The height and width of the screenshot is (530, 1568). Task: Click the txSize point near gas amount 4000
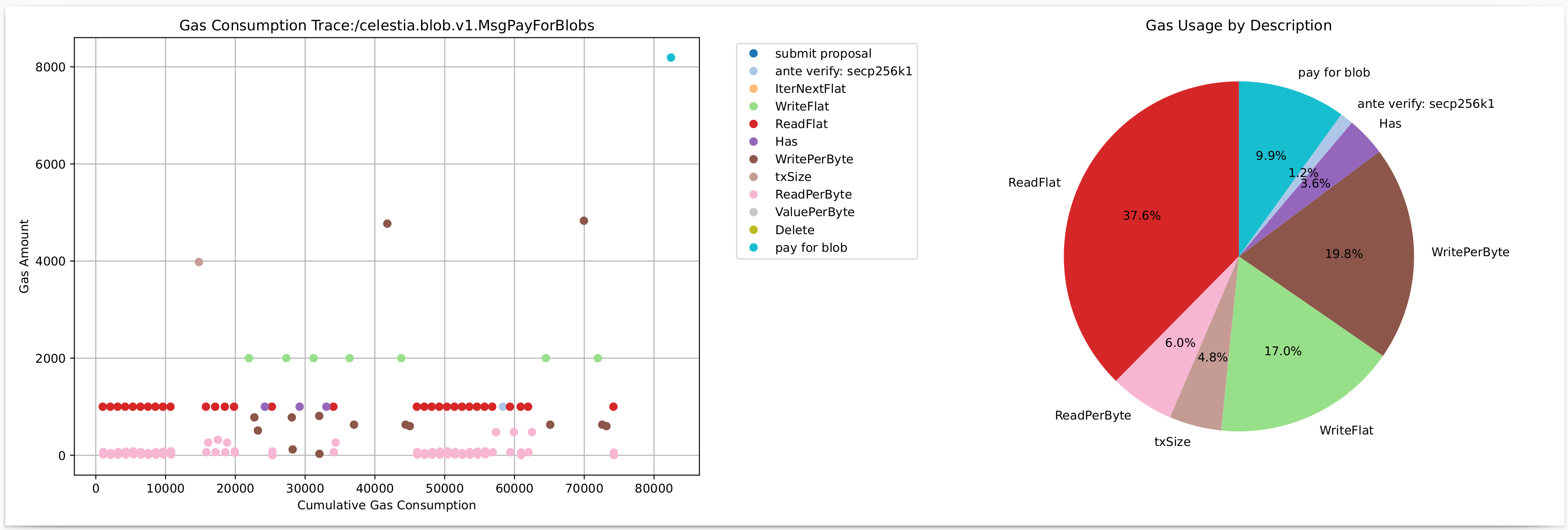coord(199,262)
